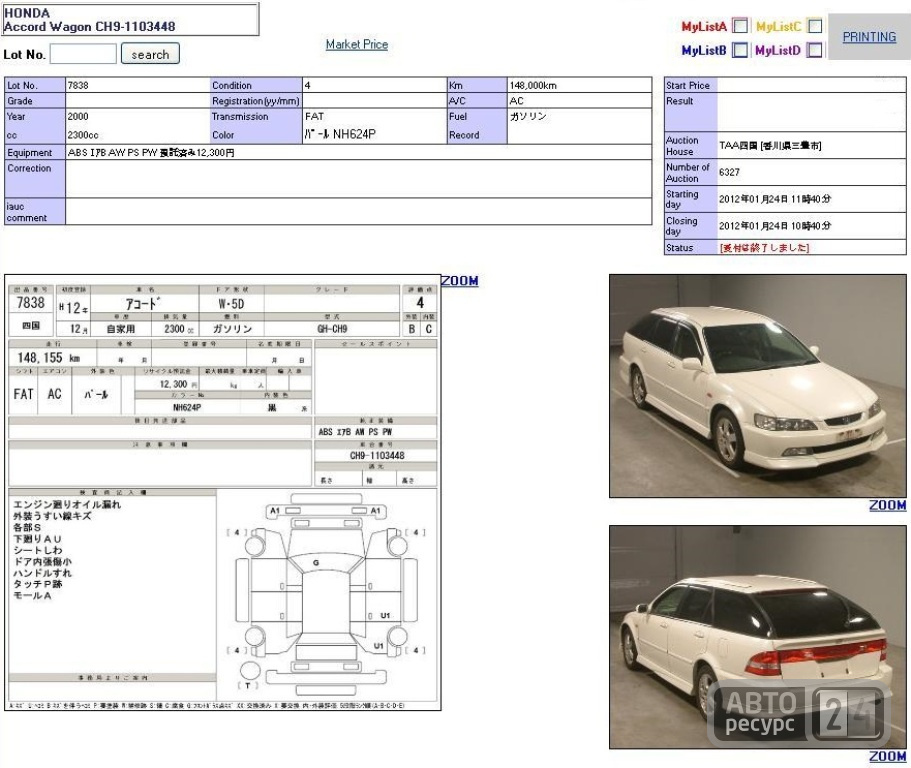This screenshot has width=911, height=768.
Task: Click the search button
Action: point(150,54)
